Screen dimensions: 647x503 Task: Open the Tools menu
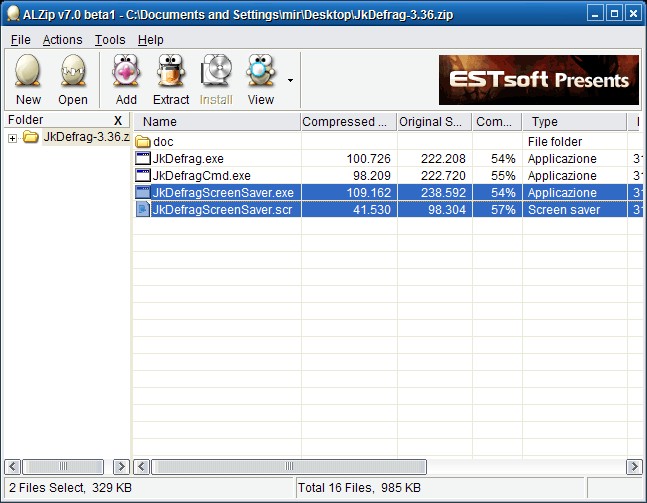[x=110, y=40]
